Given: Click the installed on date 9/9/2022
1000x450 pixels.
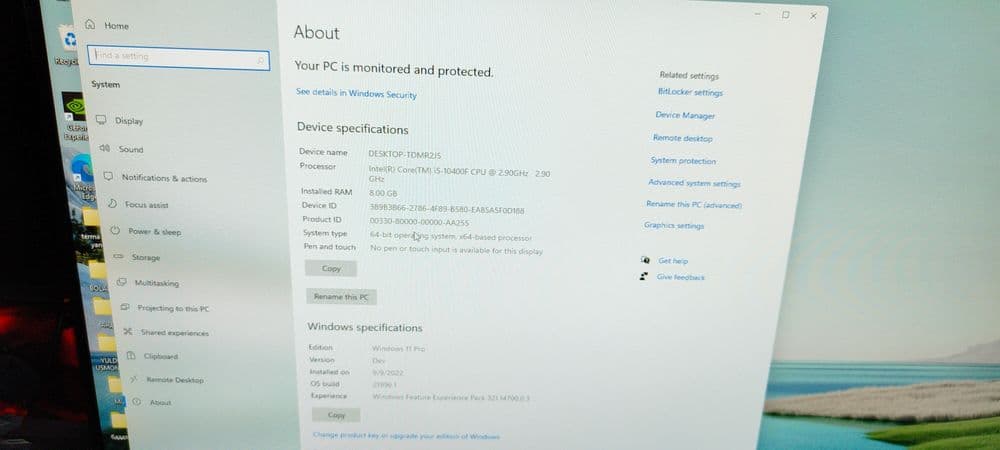Looking at the screenshot, I should coord(388,372).
